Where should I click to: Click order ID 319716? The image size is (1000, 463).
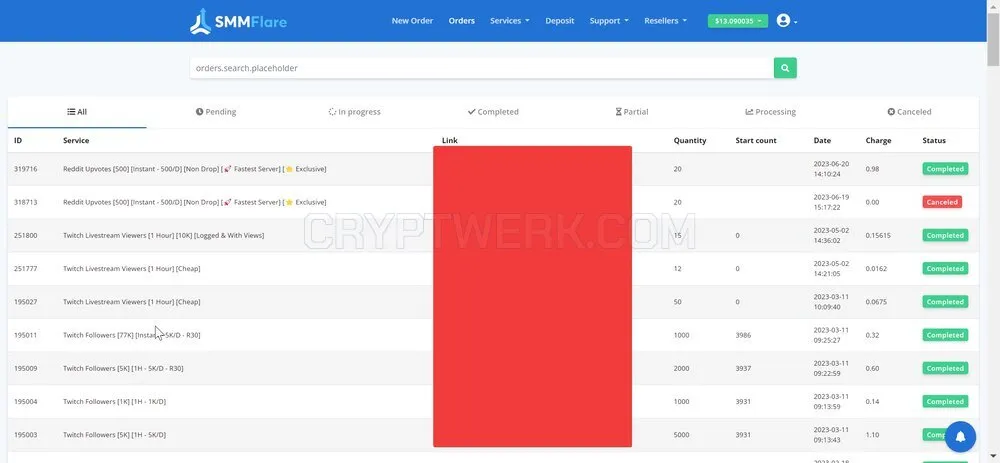(26, 169)
